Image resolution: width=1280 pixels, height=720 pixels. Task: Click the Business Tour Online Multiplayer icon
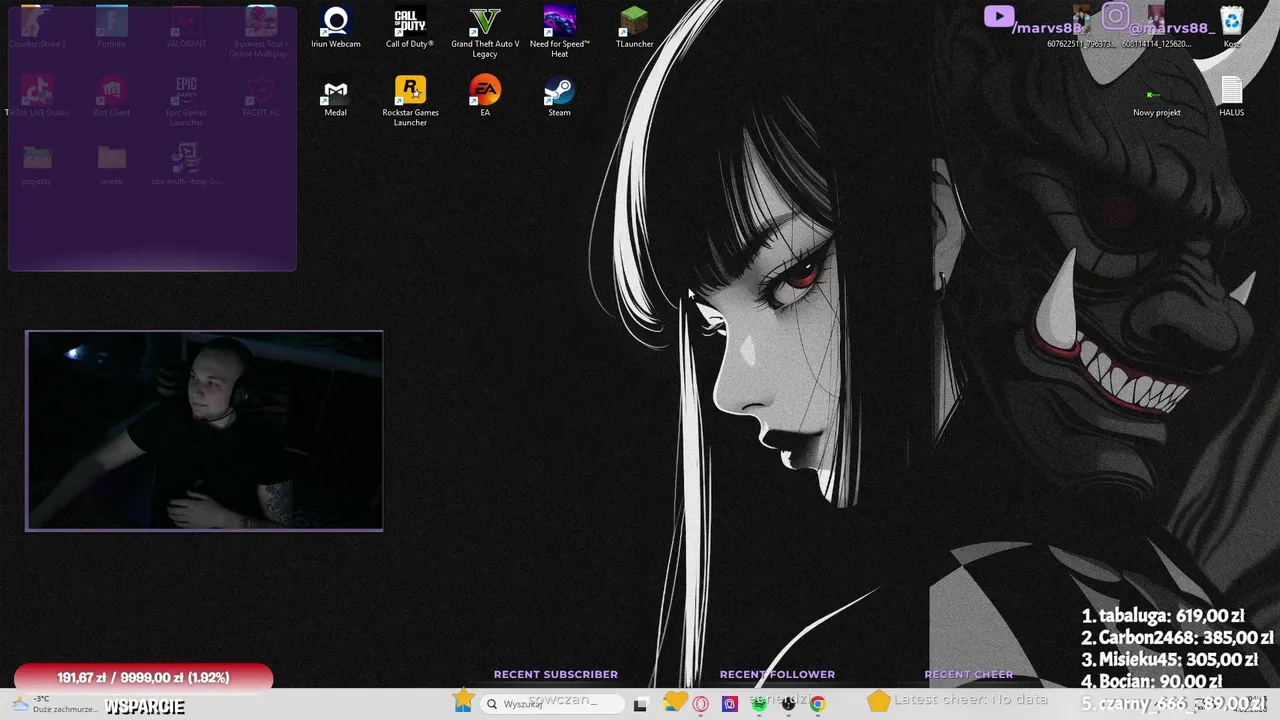(x=260, y=32)
